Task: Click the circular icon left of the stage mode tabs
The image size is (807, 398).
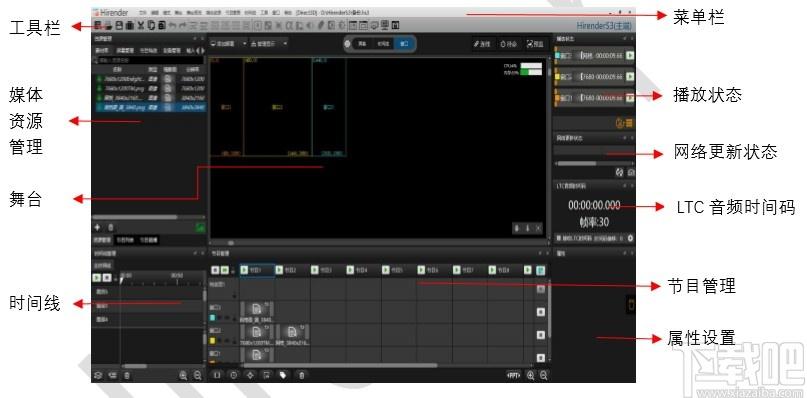Action: click(x=347, y=44)
